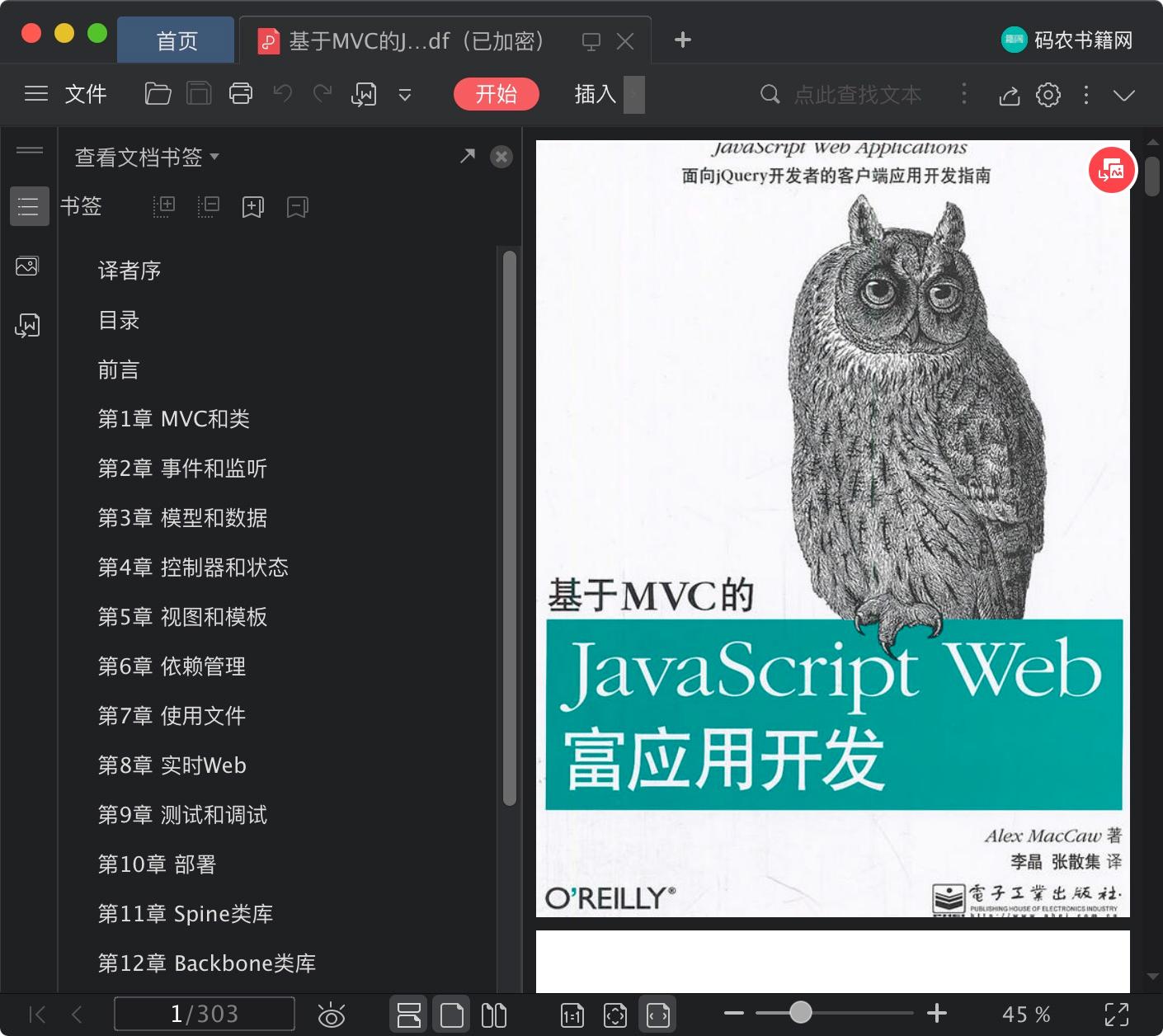Print the document with printer icon
Screen dimensions: 1163x1036
241,94
